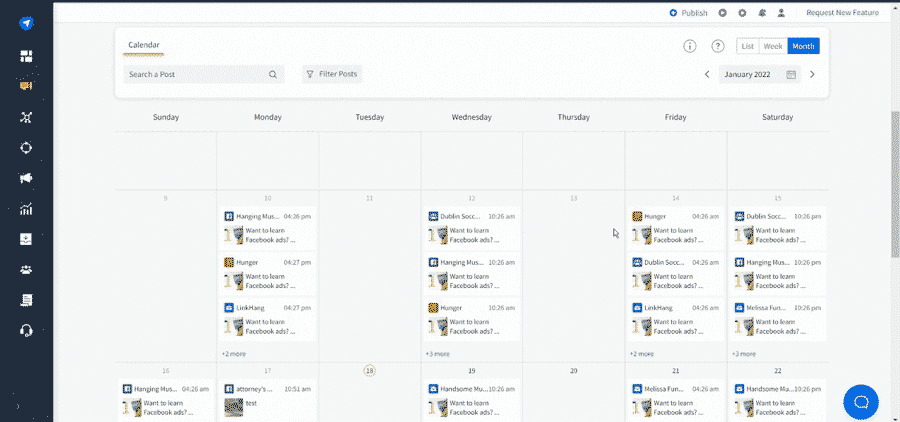
Task: Select the Month view toggle
Action: (x=803, y=46)
